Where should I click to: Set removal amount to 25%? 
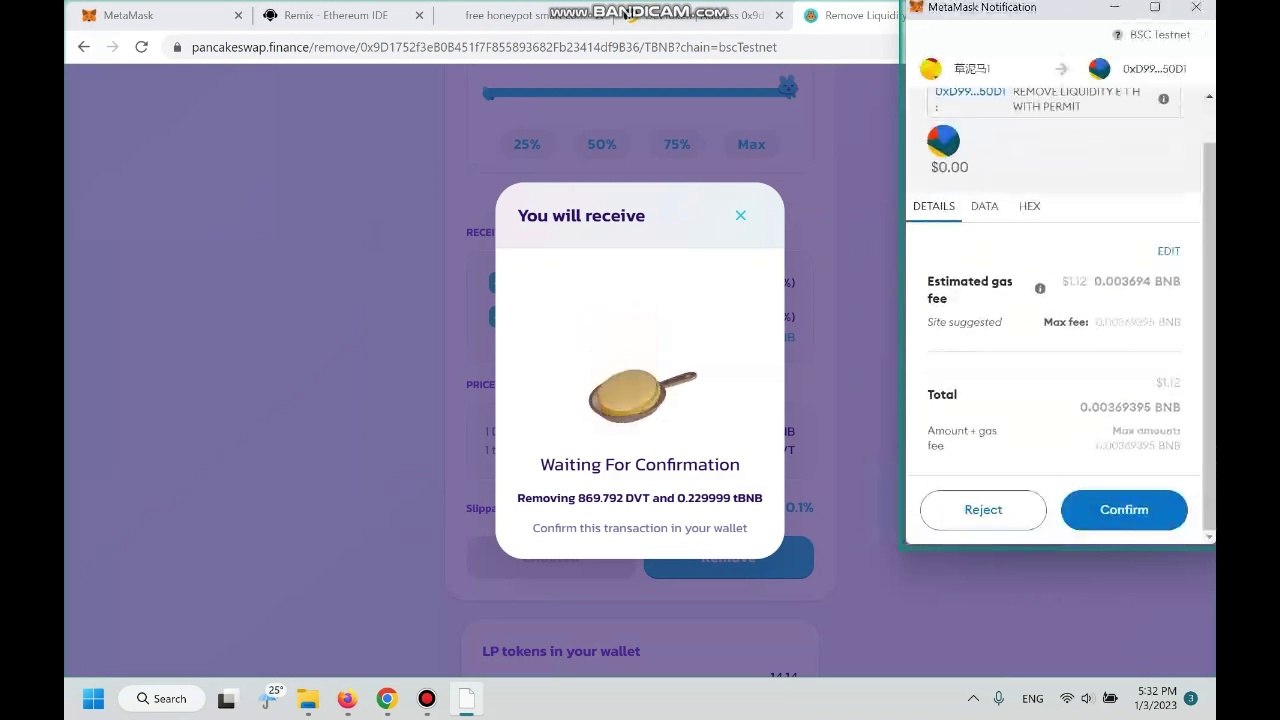527,145
